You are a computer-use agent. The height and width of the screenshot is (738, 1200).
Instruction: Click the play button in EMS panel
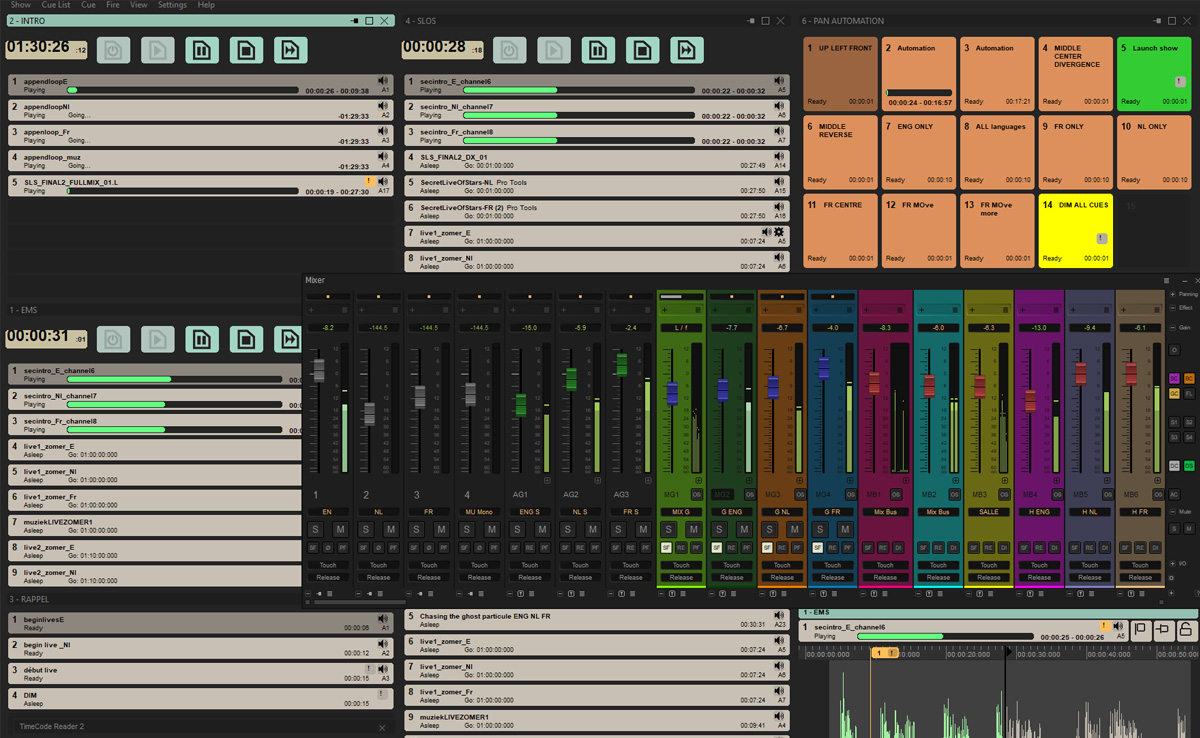157,340
